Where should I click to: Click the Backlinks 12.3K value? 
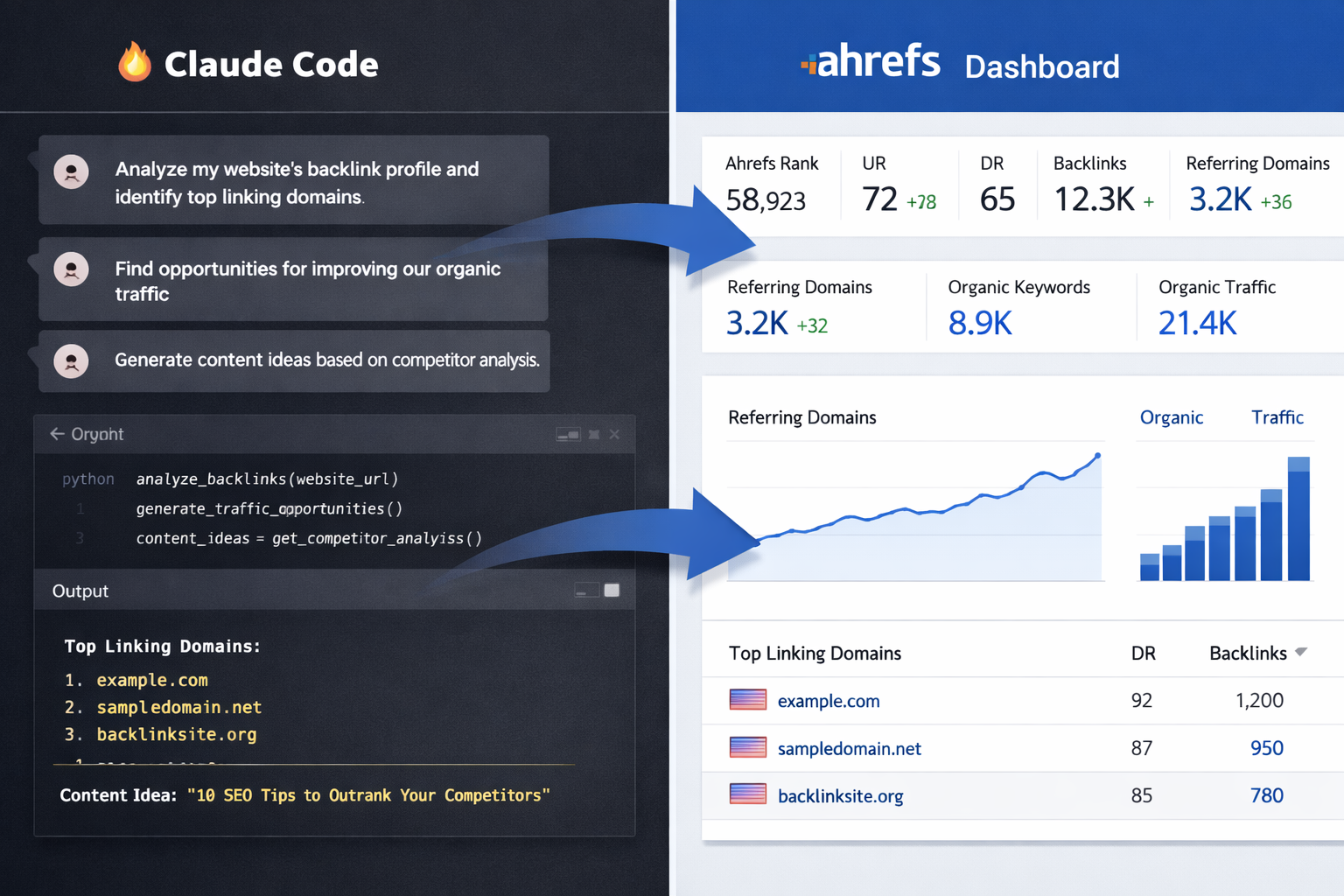tap(1094, 199)
